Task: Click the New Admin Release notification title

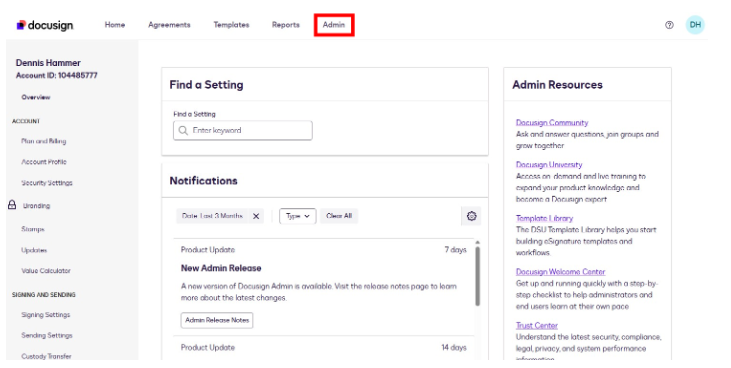Action: point(221,268)
